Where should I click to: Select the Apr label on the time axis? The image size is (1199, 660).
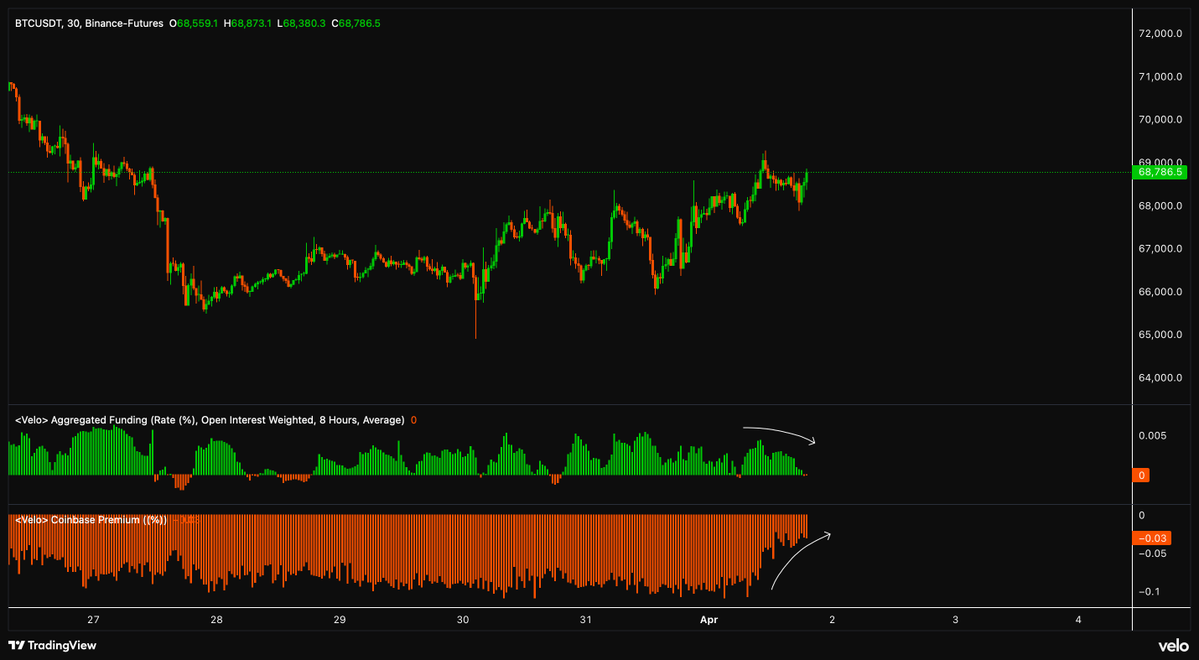click(709, 620)
